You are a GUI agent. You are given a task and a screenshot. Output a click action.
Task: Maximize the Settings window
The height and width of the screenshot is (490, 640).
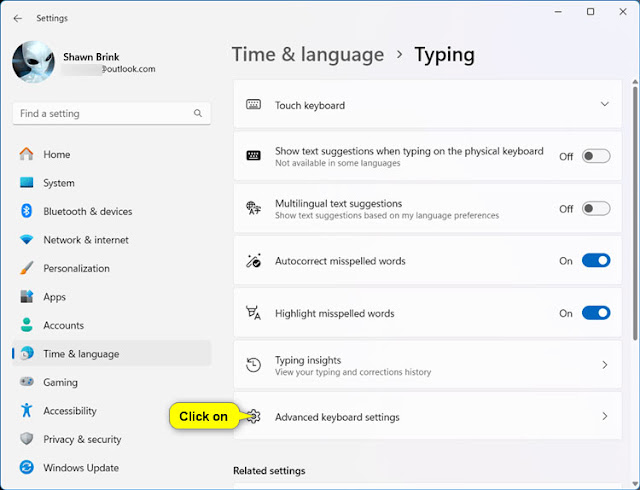590,12
